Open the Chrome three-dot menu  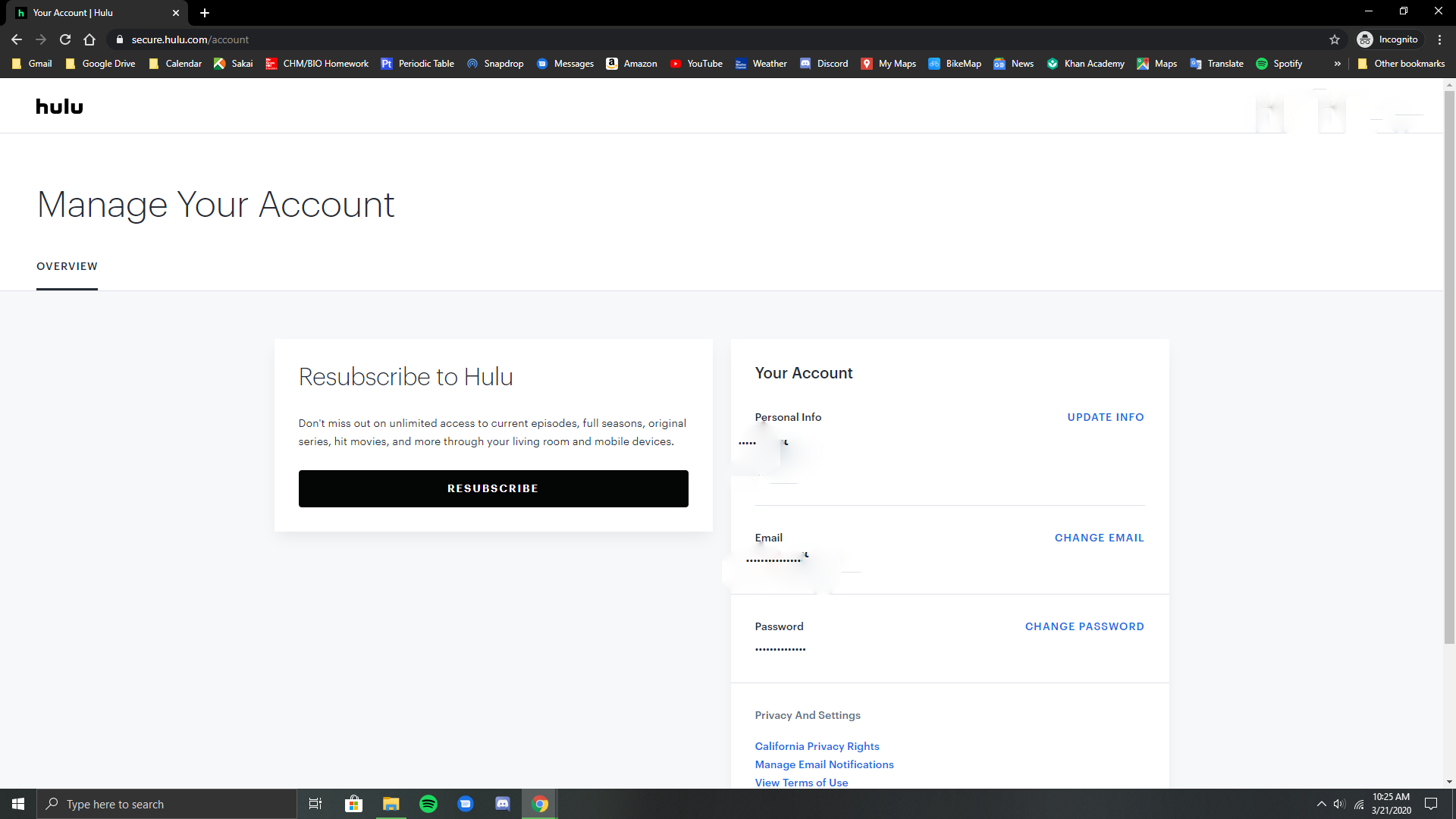coord(1439,39)
